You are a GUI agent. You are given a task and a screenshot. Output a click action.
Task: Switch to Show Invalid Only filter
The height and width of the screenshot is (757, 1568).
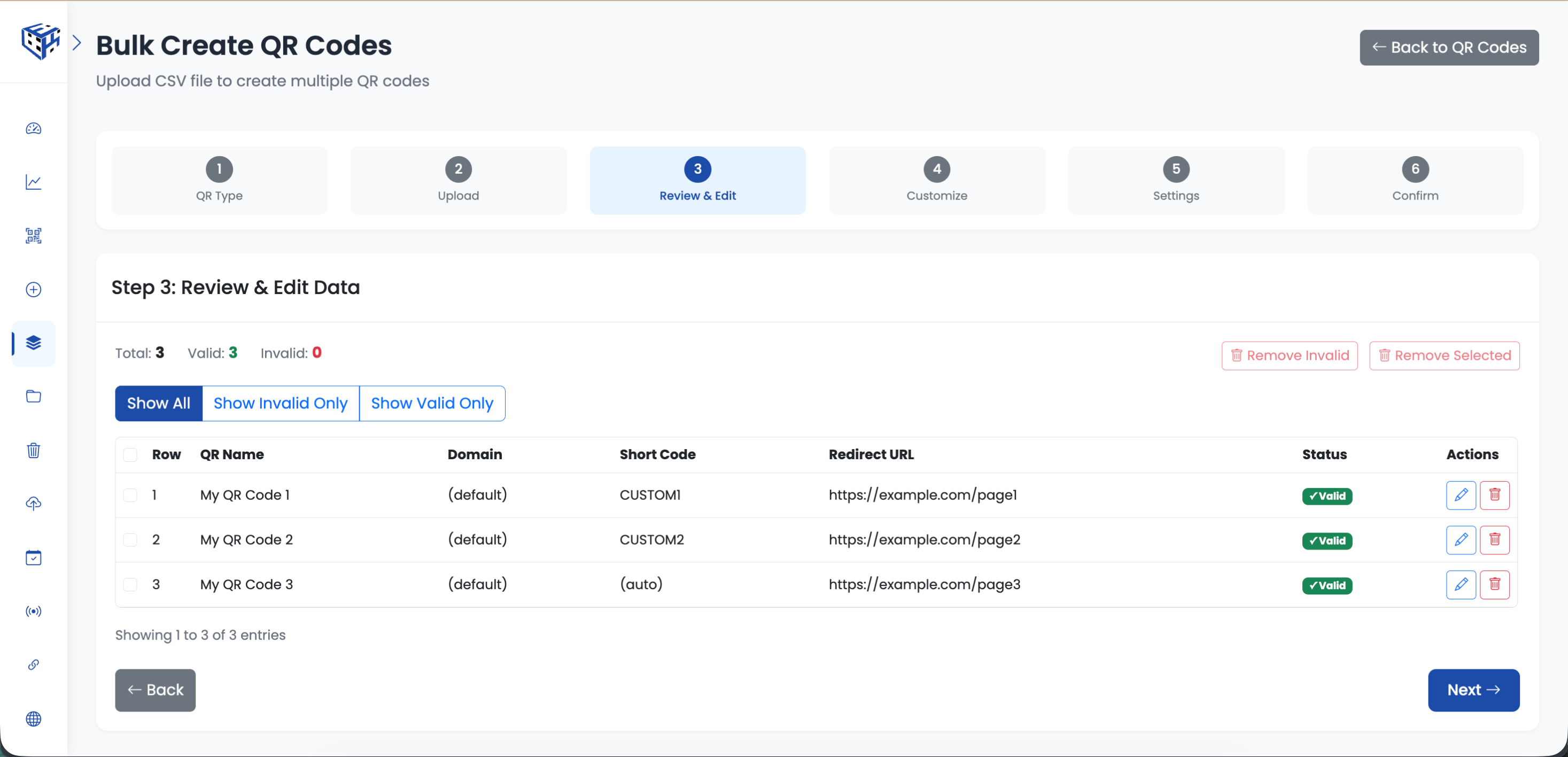pyautogui.click(x=281, y=403)
